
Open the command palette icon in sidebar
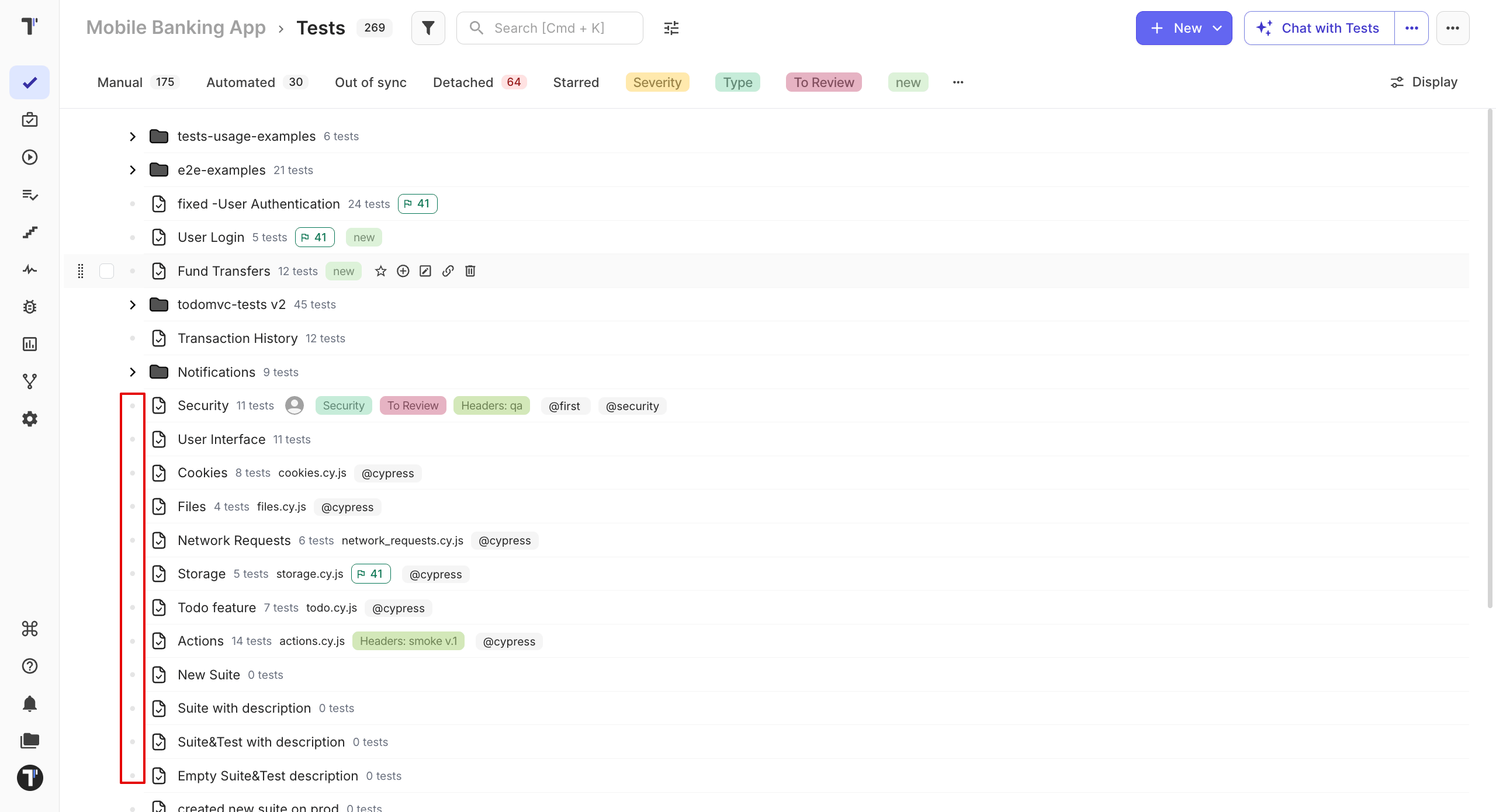30,629
